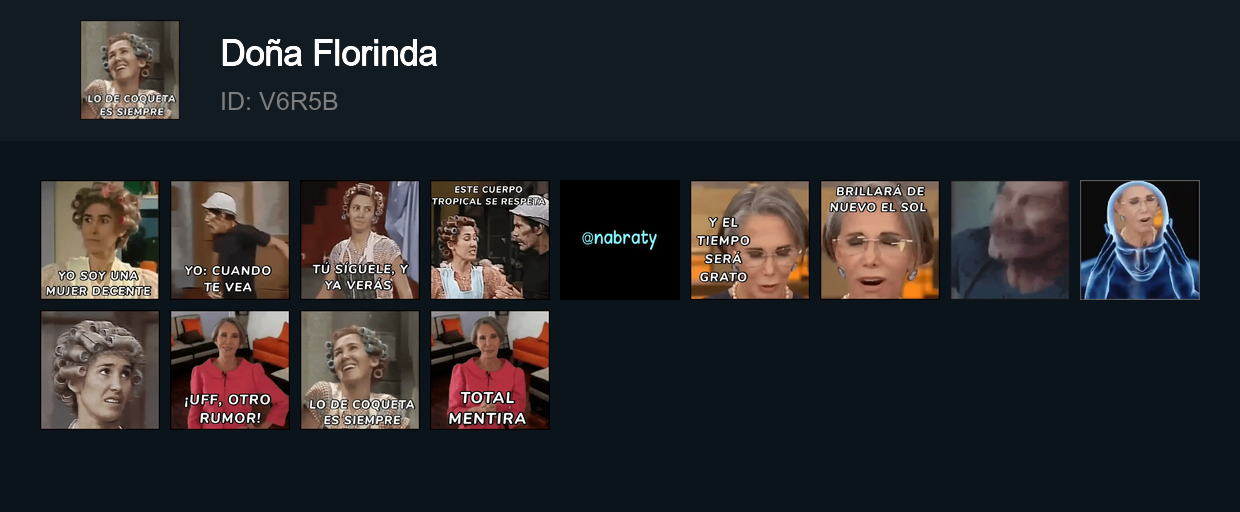Open the blurry dark zombie-face sticker
The height and width of the screenshot is (512, 1240).
coord(1010,240)
